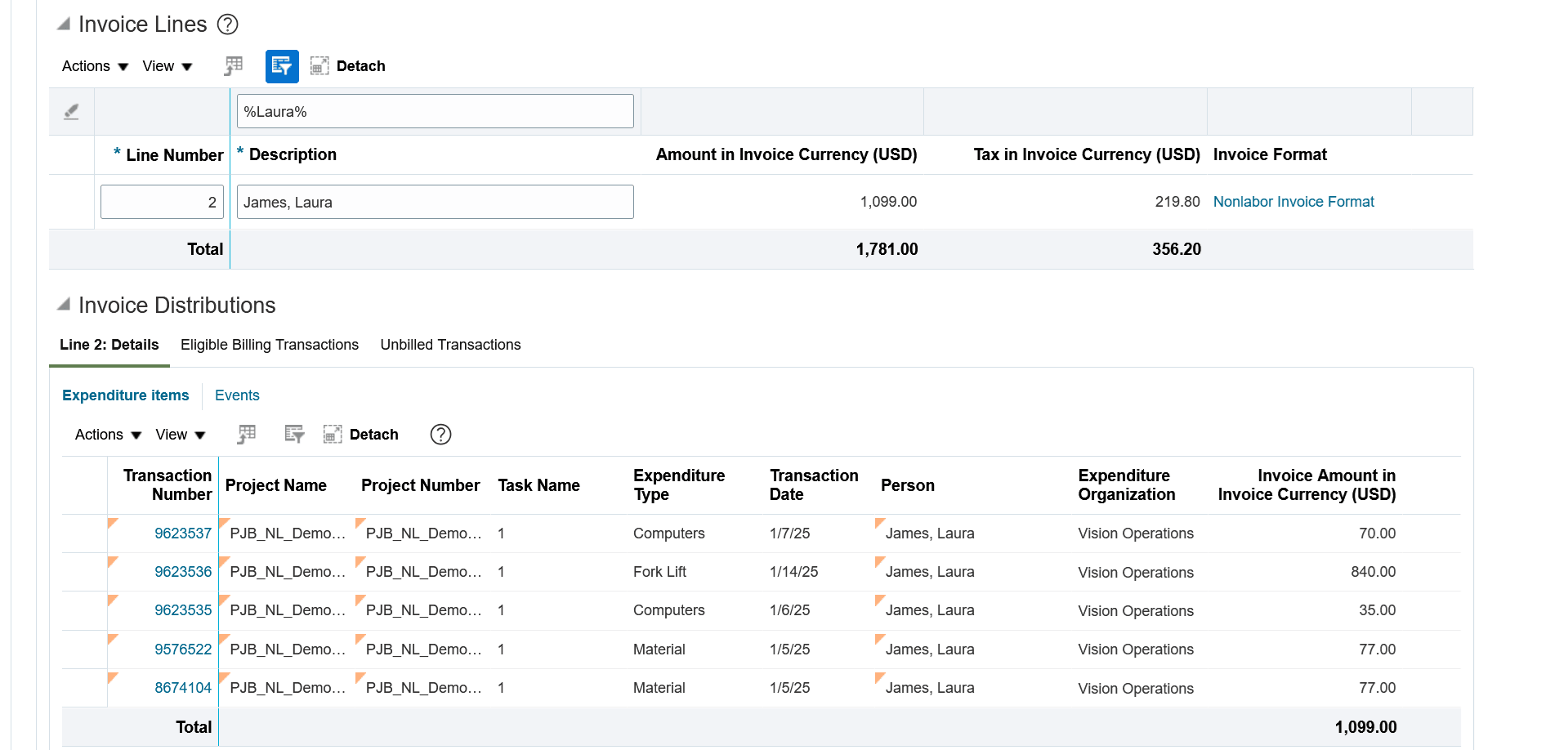Click total amount 1,781.00
The image size is (1568, 750).
point(887,249)
